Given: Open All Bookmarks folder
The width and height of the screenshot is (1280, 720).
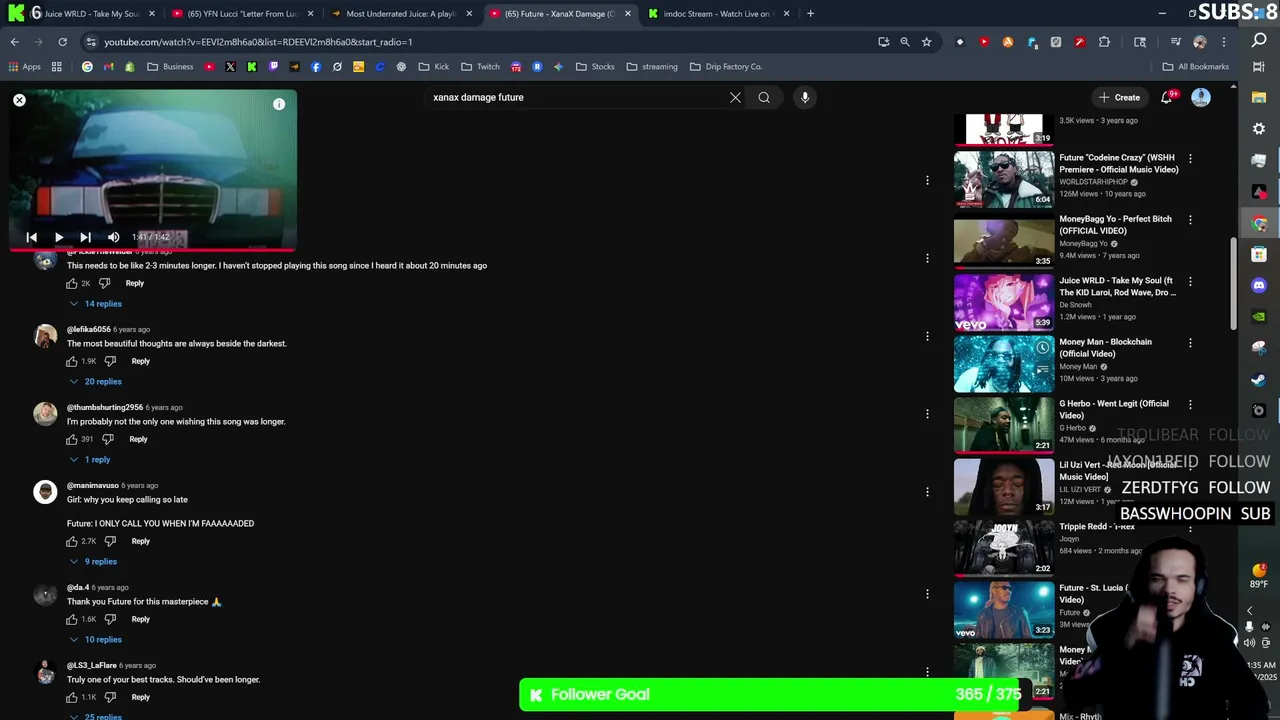Looking at the screenshot, I should pos(1195,67).
